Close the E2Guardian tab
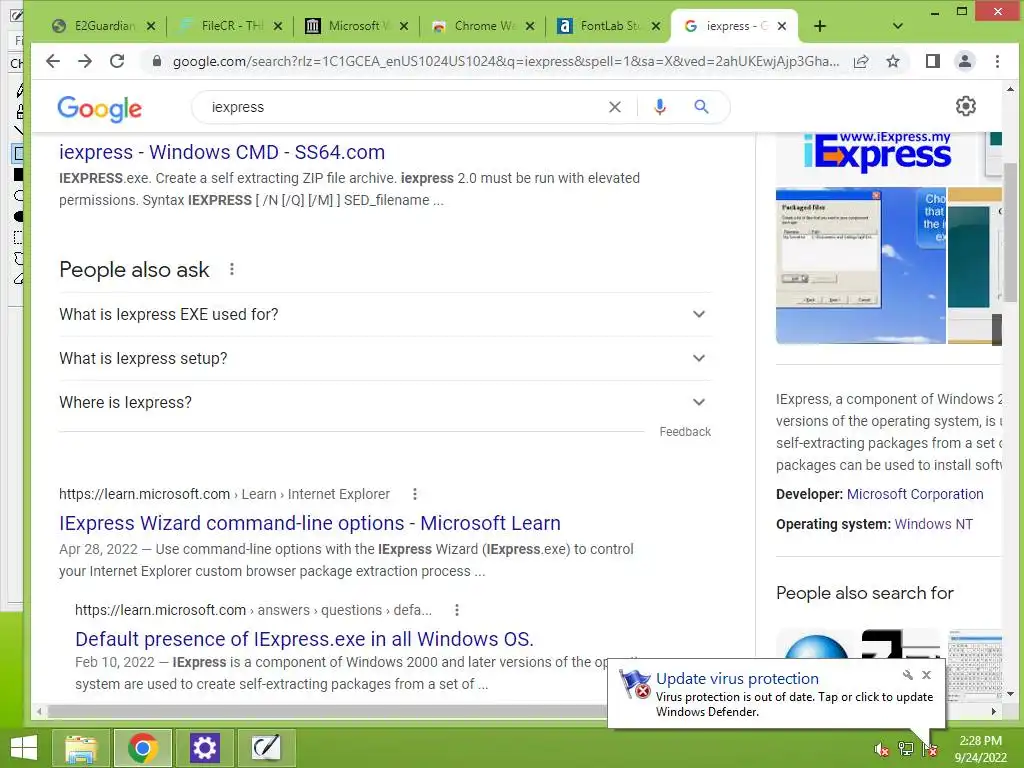1024x768 pixels. point(151,26)
